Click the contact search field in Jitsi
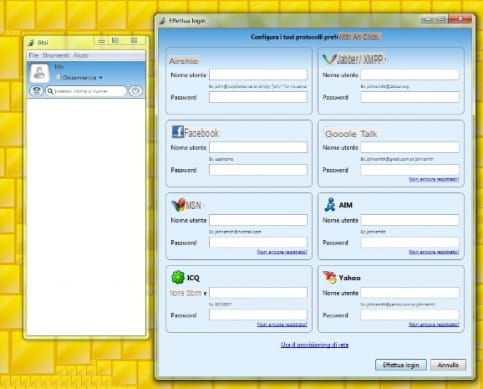 pyautogui.click(x=86, y=91)
